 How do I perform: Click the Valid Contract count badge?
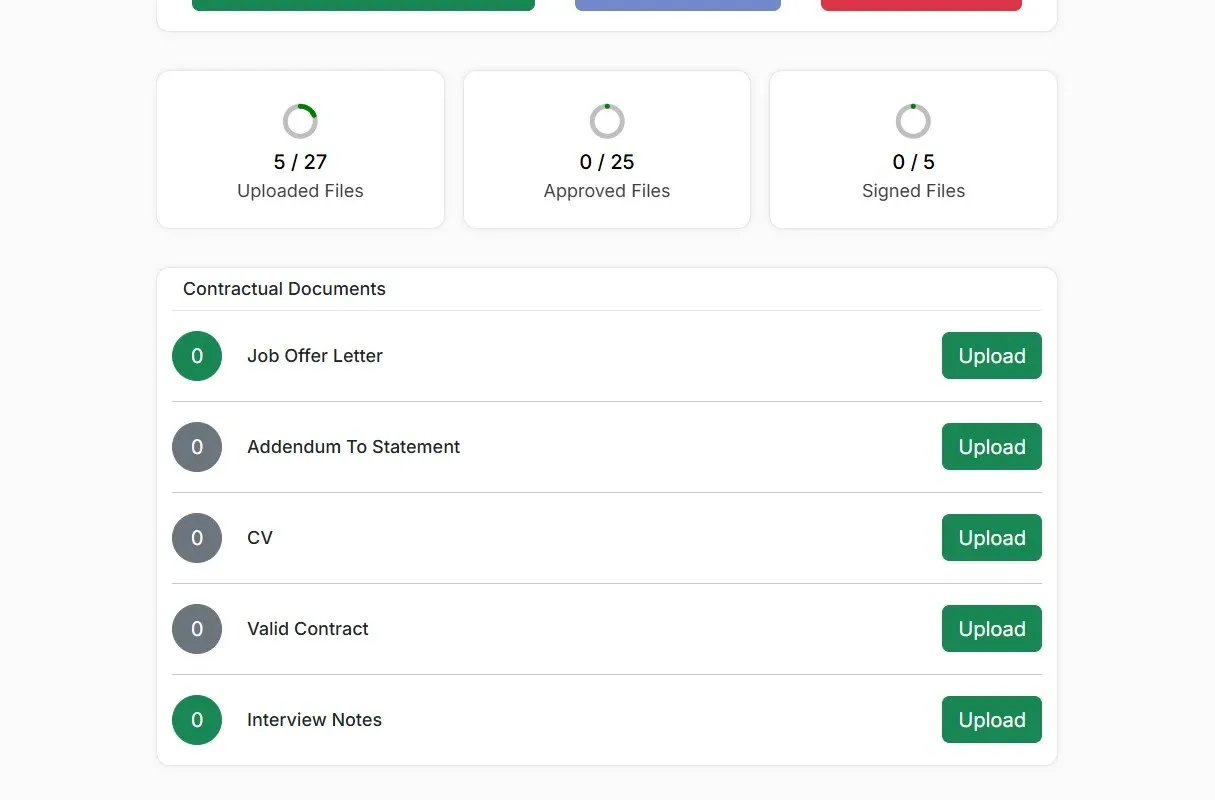click(197, 629)
